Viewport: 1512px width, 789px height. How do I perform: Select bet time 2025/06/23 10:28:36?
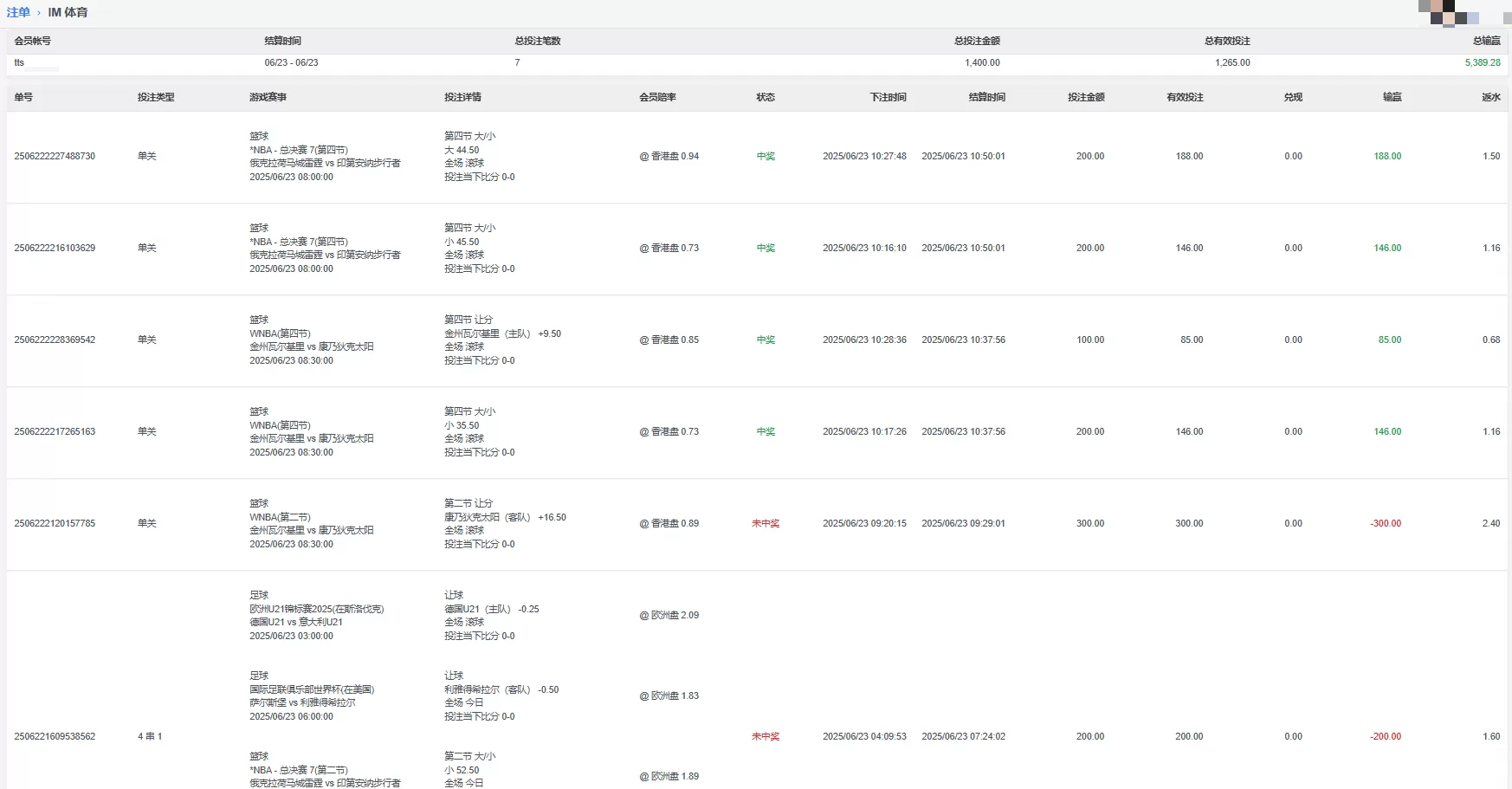click(864, 340)
